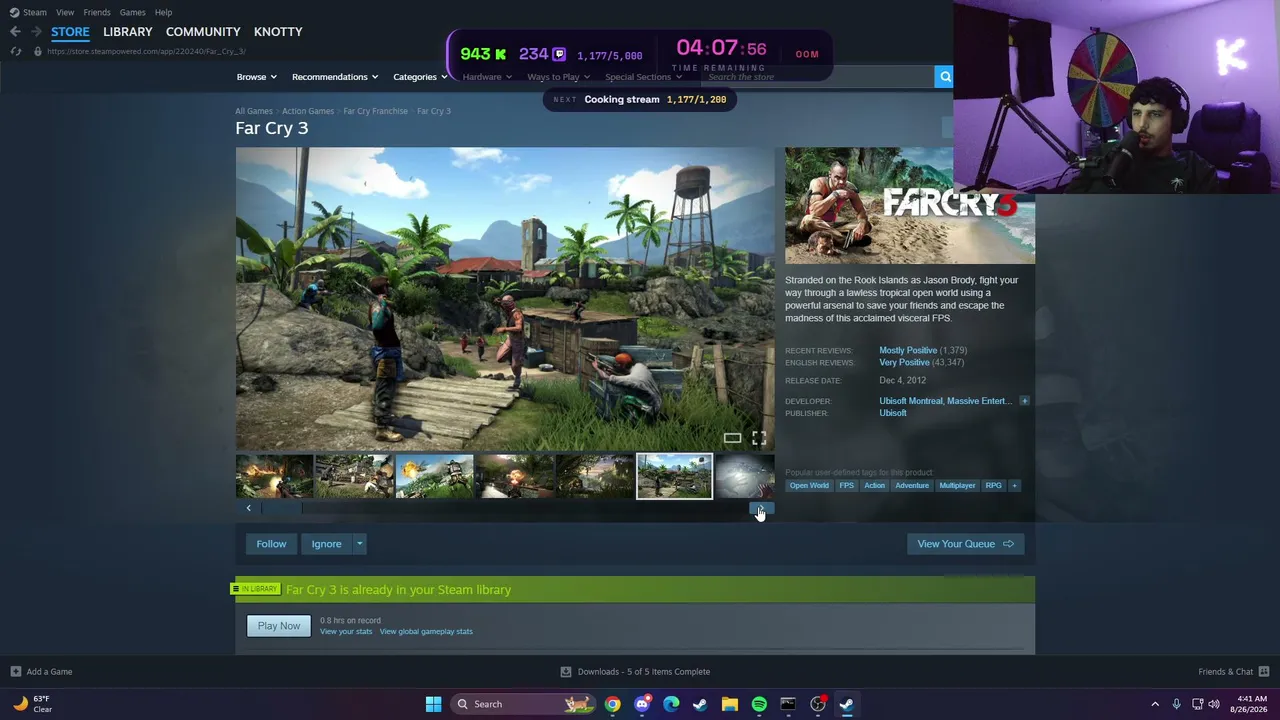
Task: Open the volume tray icon
Action: coord(1214,704)
